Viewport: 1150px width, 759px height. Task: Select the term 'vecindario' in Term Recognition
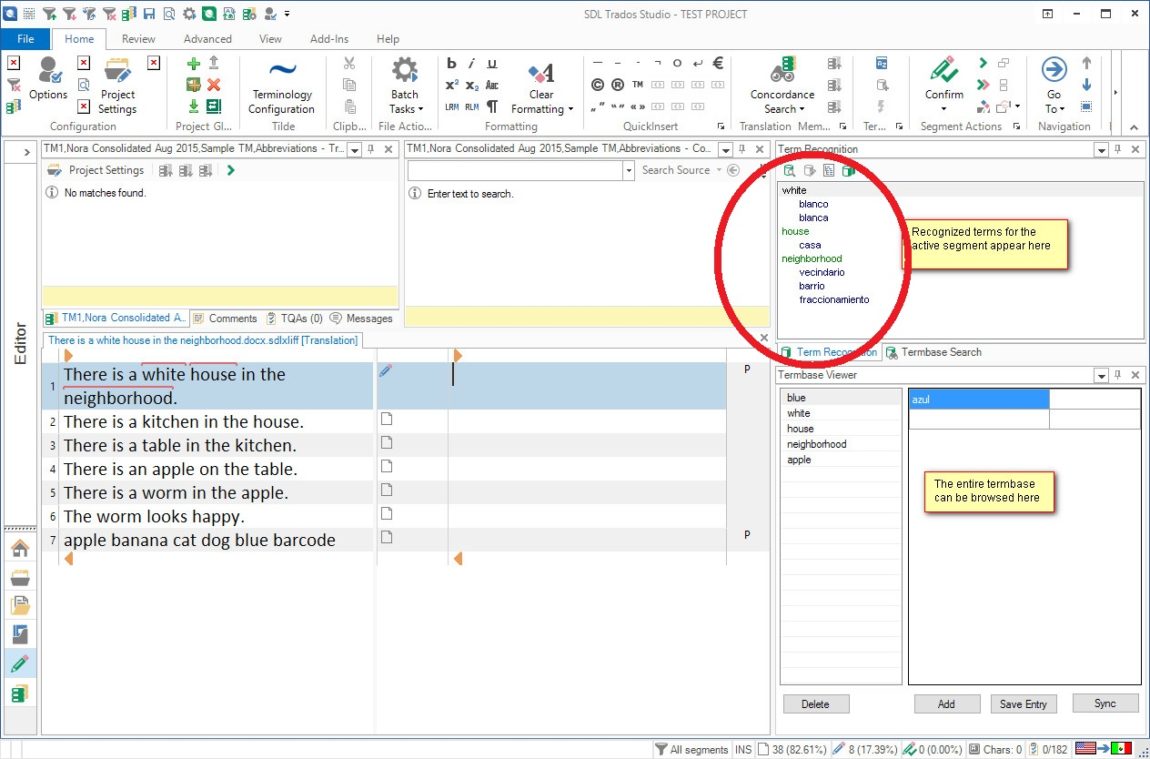click(821, 272)
